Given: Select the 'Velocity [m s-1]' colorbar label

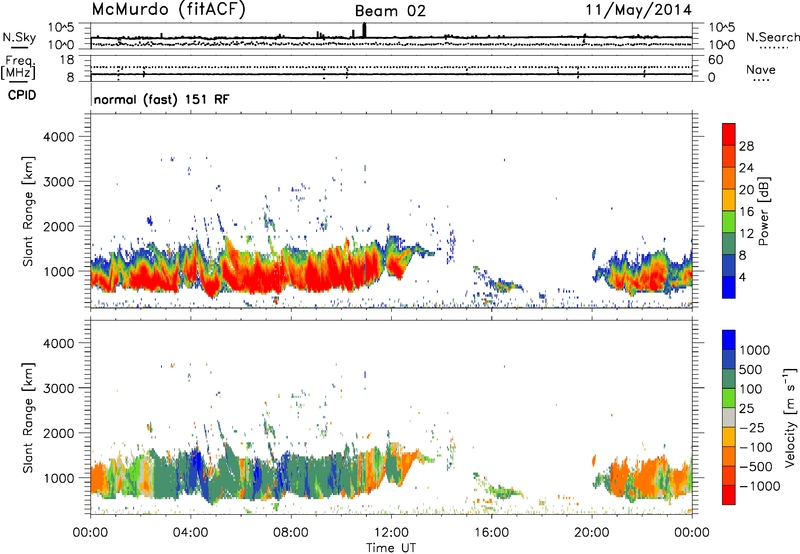Looking at the screenshot, I should click(x=790, y=417).
